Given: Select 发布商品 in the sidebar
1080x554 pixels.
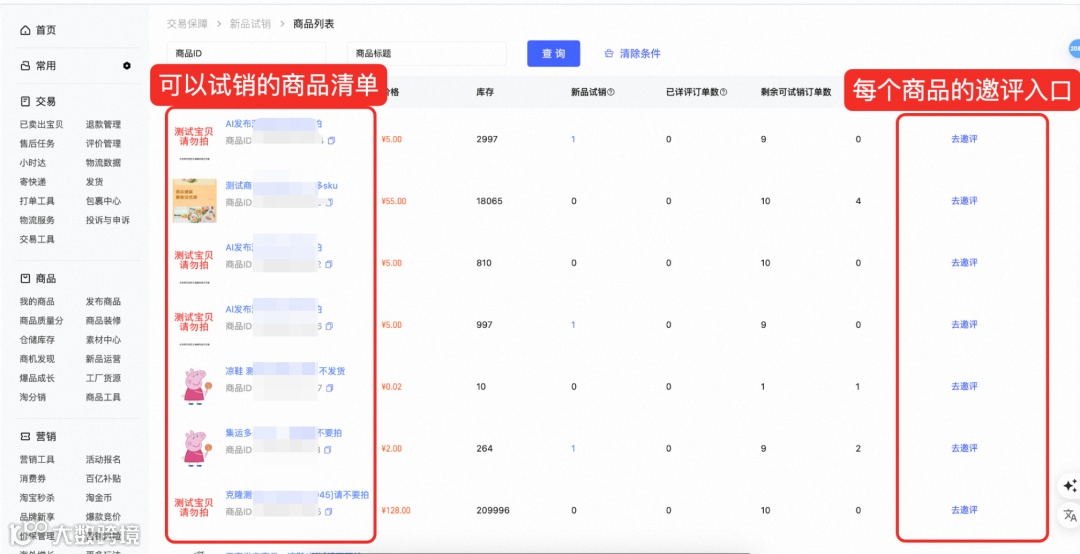Looking at the screenshot, I should click(103, 302).
